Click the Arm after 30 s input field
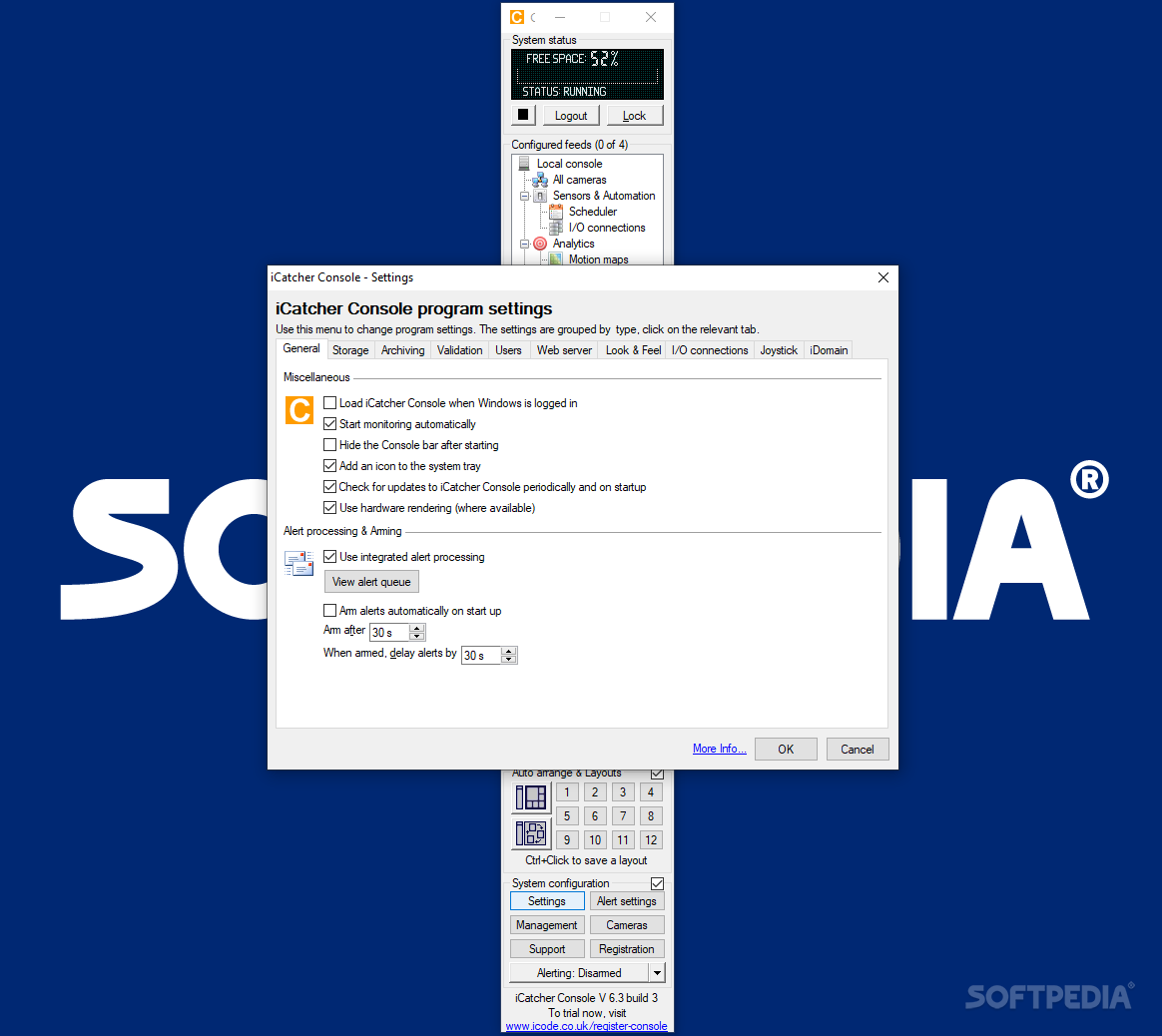1162x1036 pixels. [389, 632]
